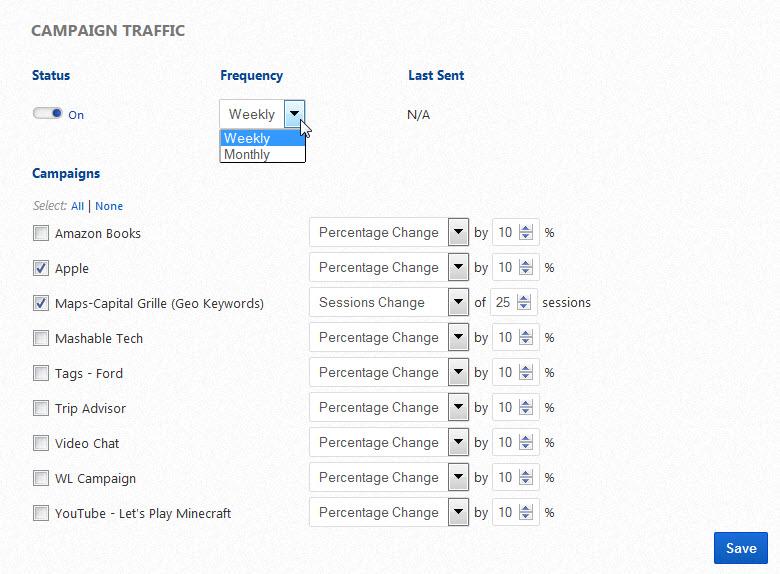Click the Save button
The height and width of the screenshot is (574, 780).
click(741, 548)
